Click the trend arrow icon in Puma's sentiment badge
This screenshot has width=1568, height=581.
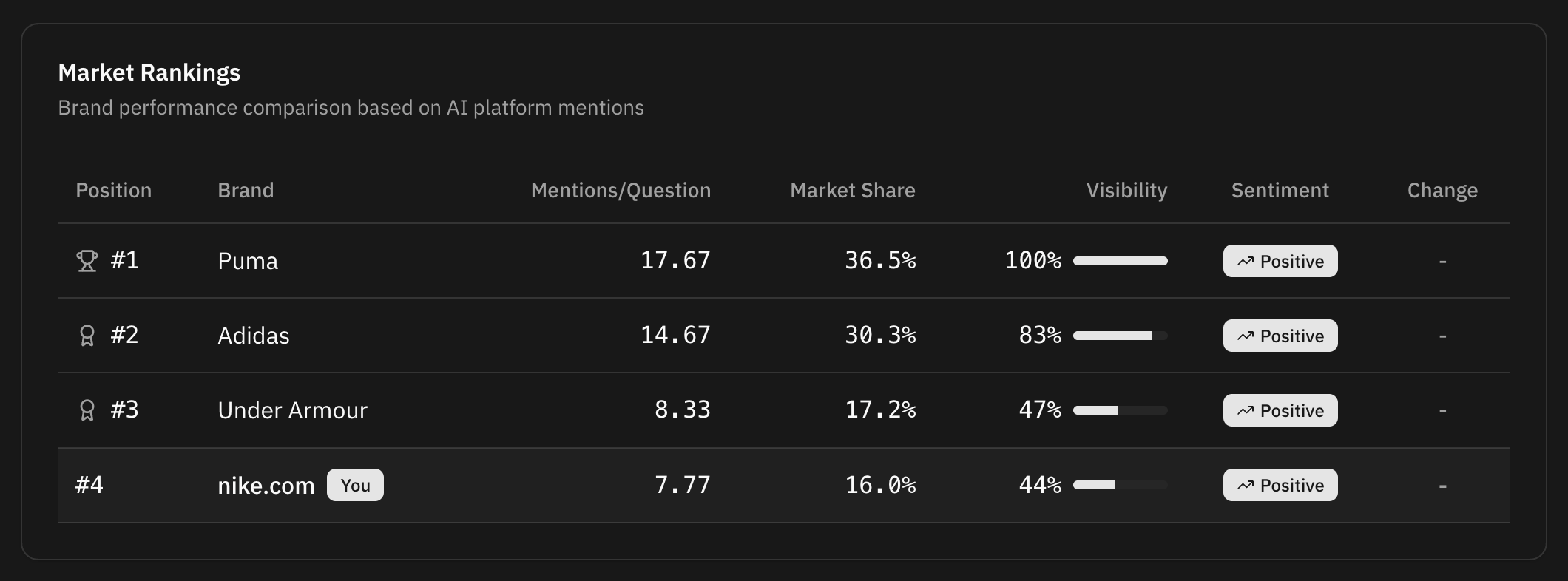pos(1246,262)
